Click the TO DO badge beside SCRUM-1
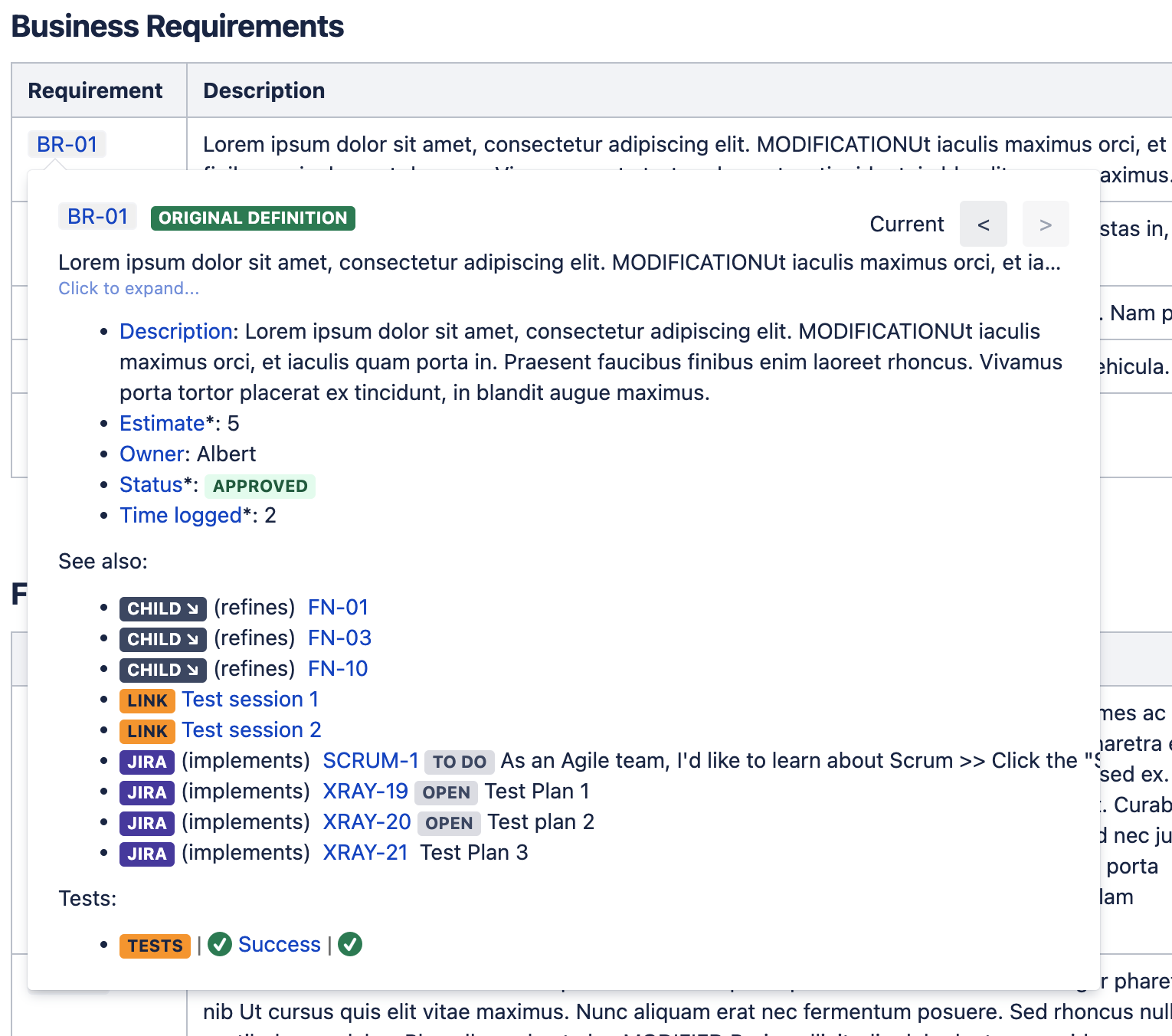The width and height of the screenshot is (1172, 1036). pos(459,761)
